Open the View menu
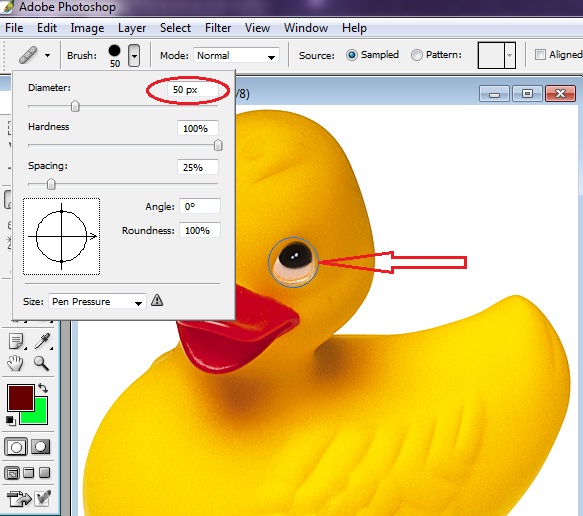 coord(257,28)
